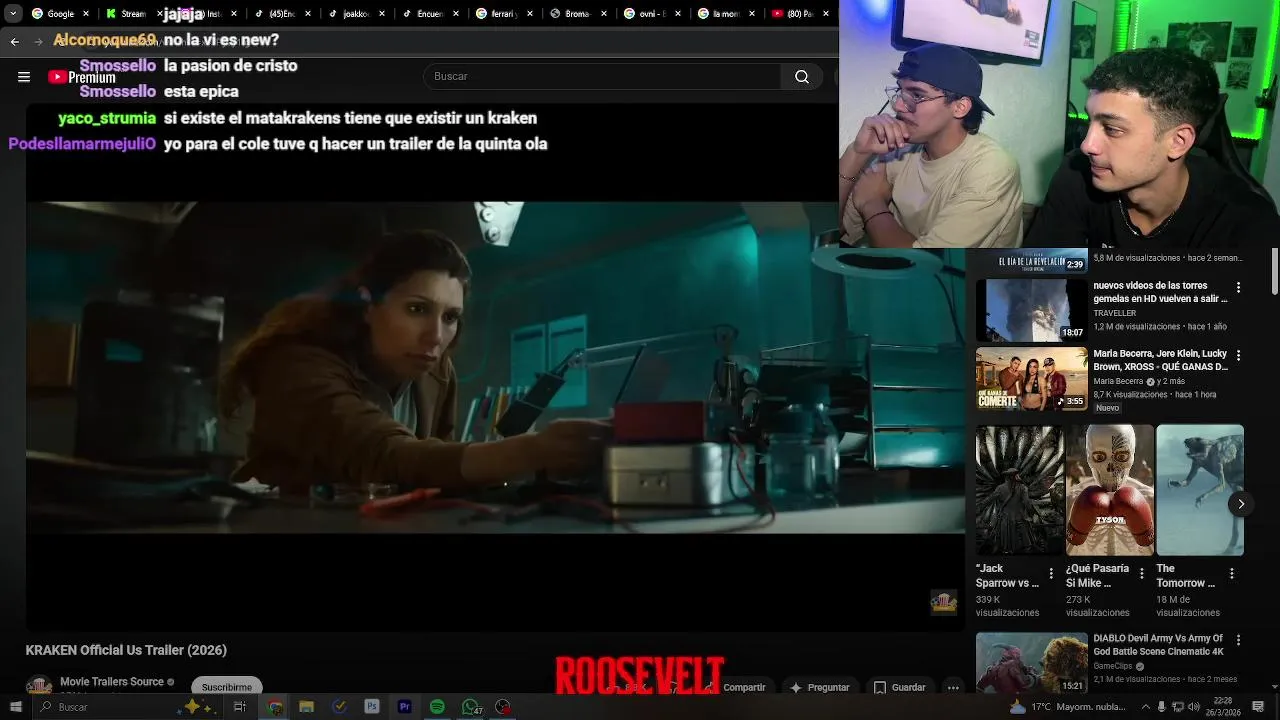The height and width of the screenshot is (720, 1280).
Task: Open options menu for DIABLO Devil Army video
Action: coord(1238,640)
